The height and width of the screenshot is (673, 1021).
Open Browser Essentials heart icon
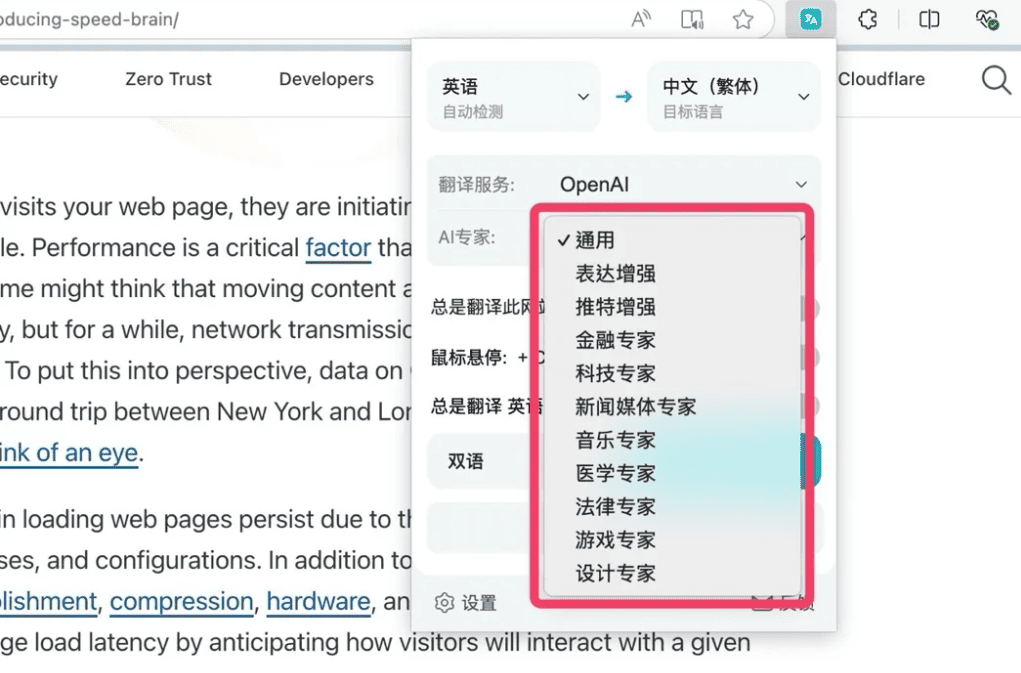(x=987, y=19)
